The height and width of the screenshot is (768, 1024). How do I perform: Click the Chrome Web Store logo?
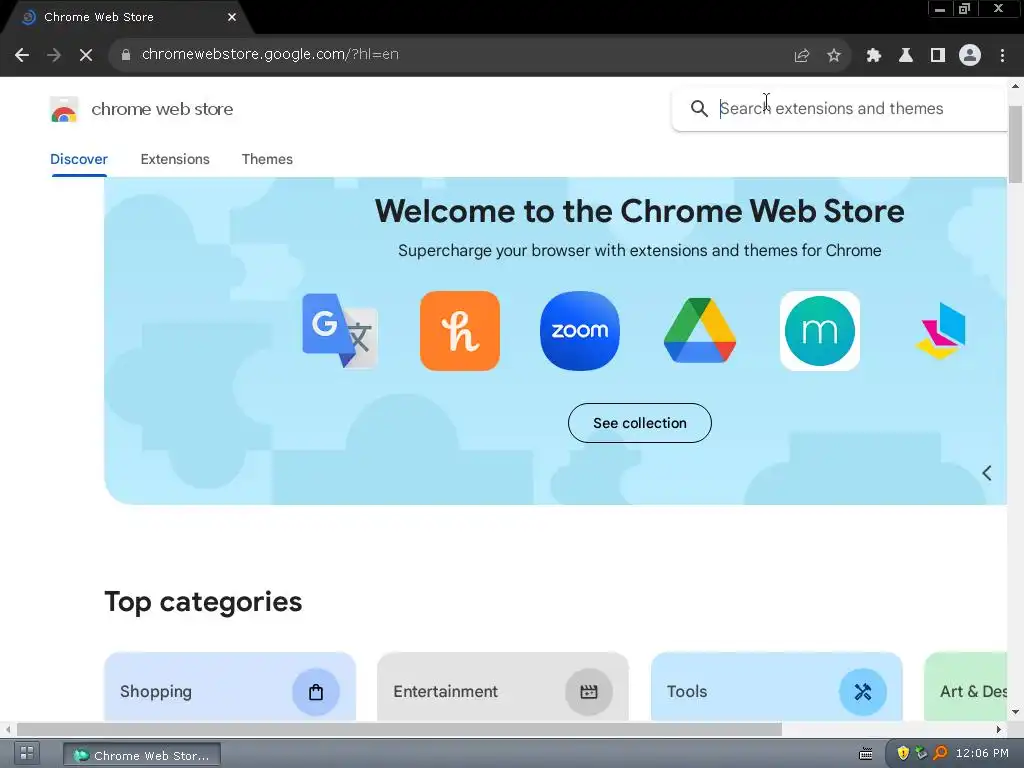64,109
